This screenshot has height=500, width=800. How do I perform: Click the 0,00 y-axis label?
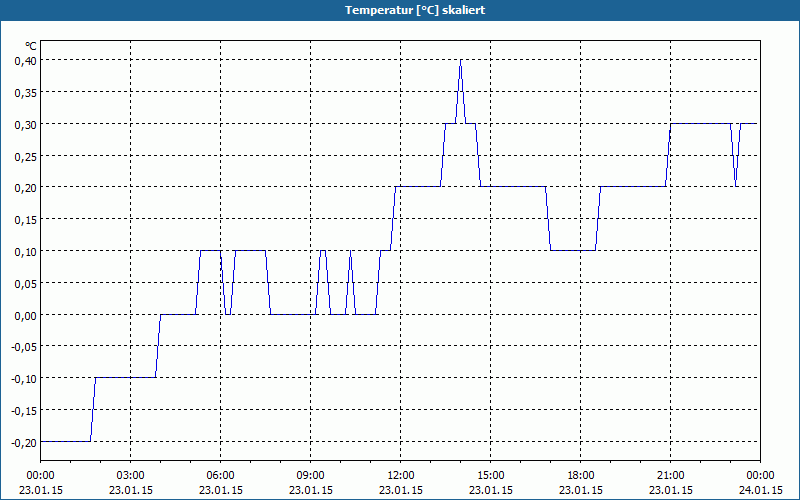(x=26, y=315)
